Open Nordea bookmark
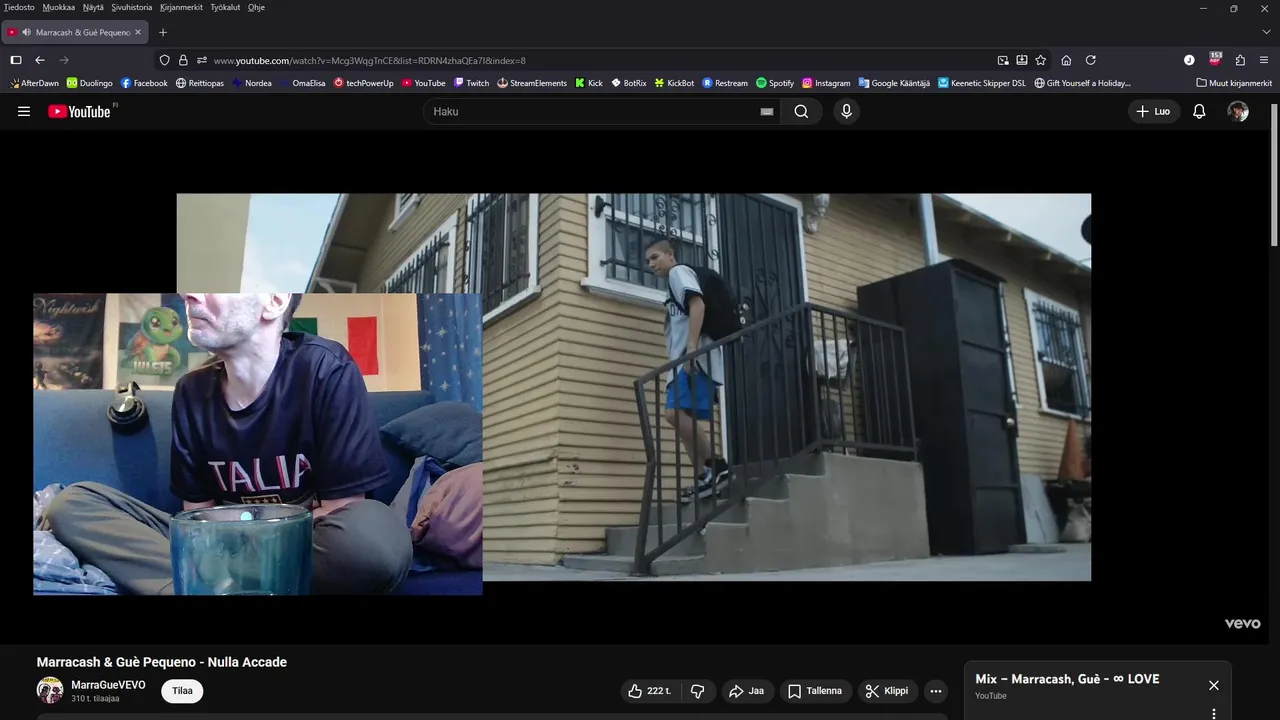Screen dimensions: 1280x720 [x=252, y=83]
